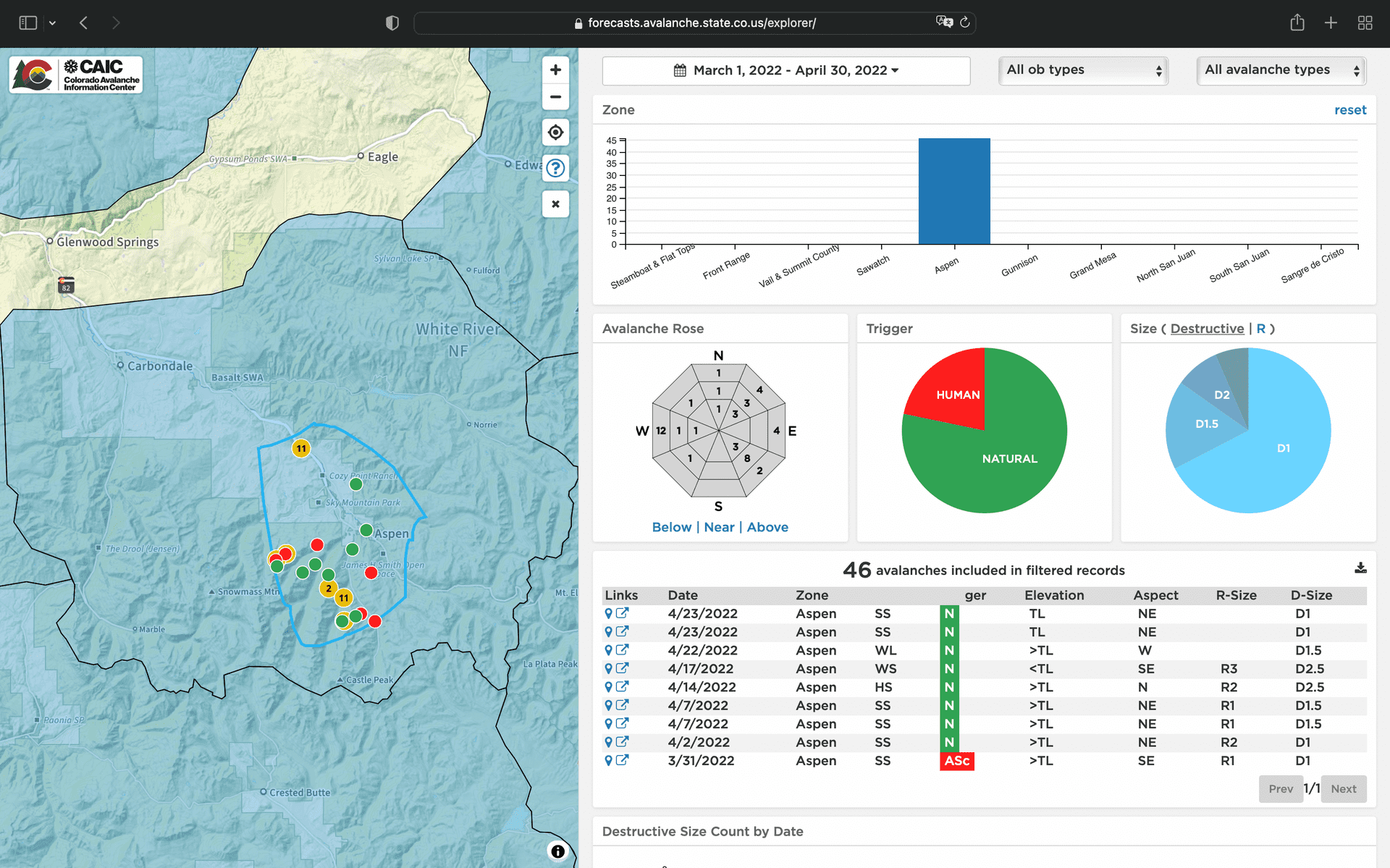The width and height of the screenshot is (1390, 868).
Task: Open map attribution info icon
Action: (557, 851)
